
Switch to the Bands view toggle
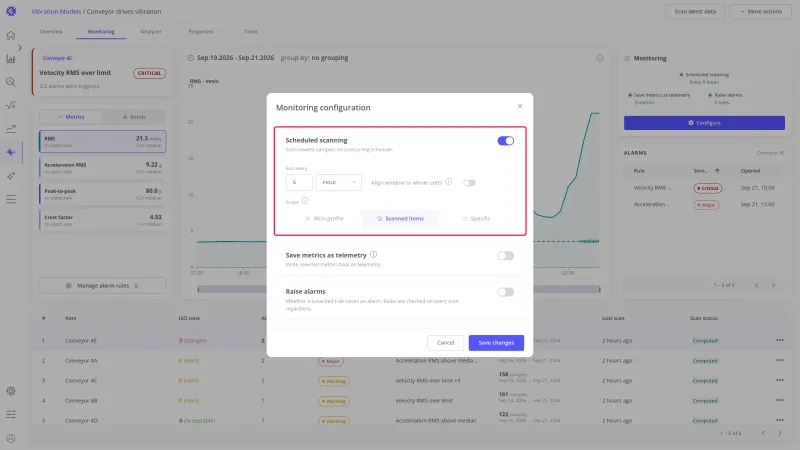click(134, 117)
